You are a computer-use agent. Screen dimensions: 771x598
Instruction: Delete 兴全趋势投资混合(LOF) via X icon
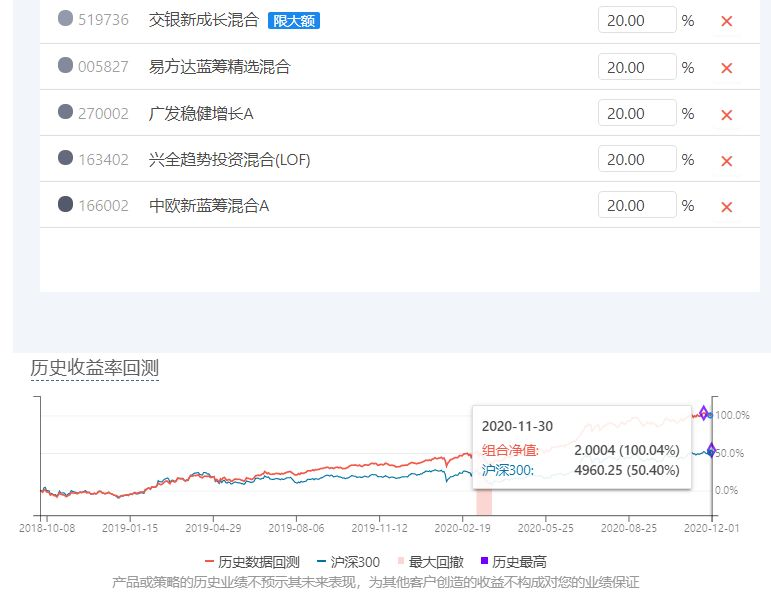pos(727,160)
